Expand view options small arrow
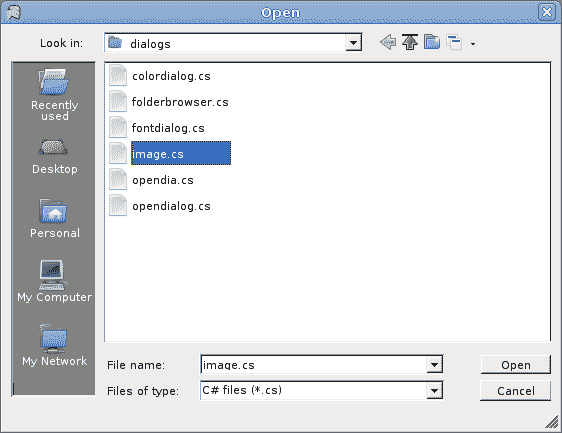Image resolution: width=562 pixels, height=433 pixels. 473,44
